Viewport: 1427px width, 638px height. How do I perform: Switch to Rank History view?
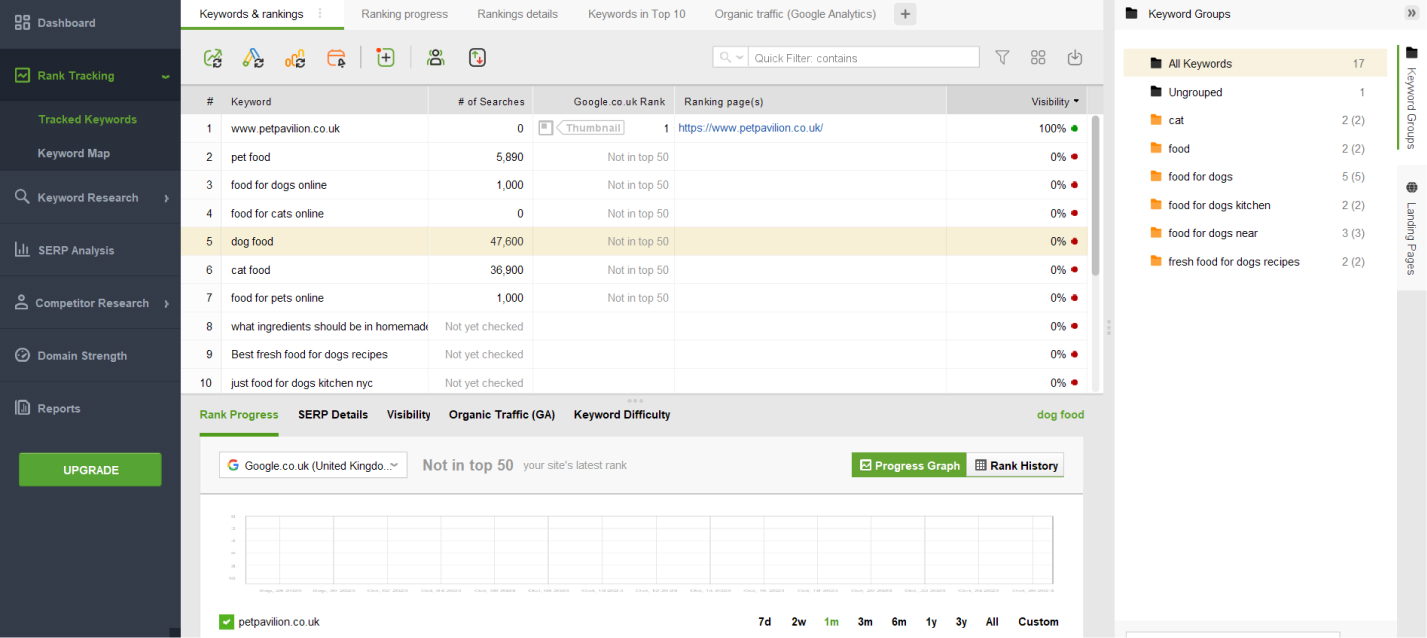pos(1015,465)
